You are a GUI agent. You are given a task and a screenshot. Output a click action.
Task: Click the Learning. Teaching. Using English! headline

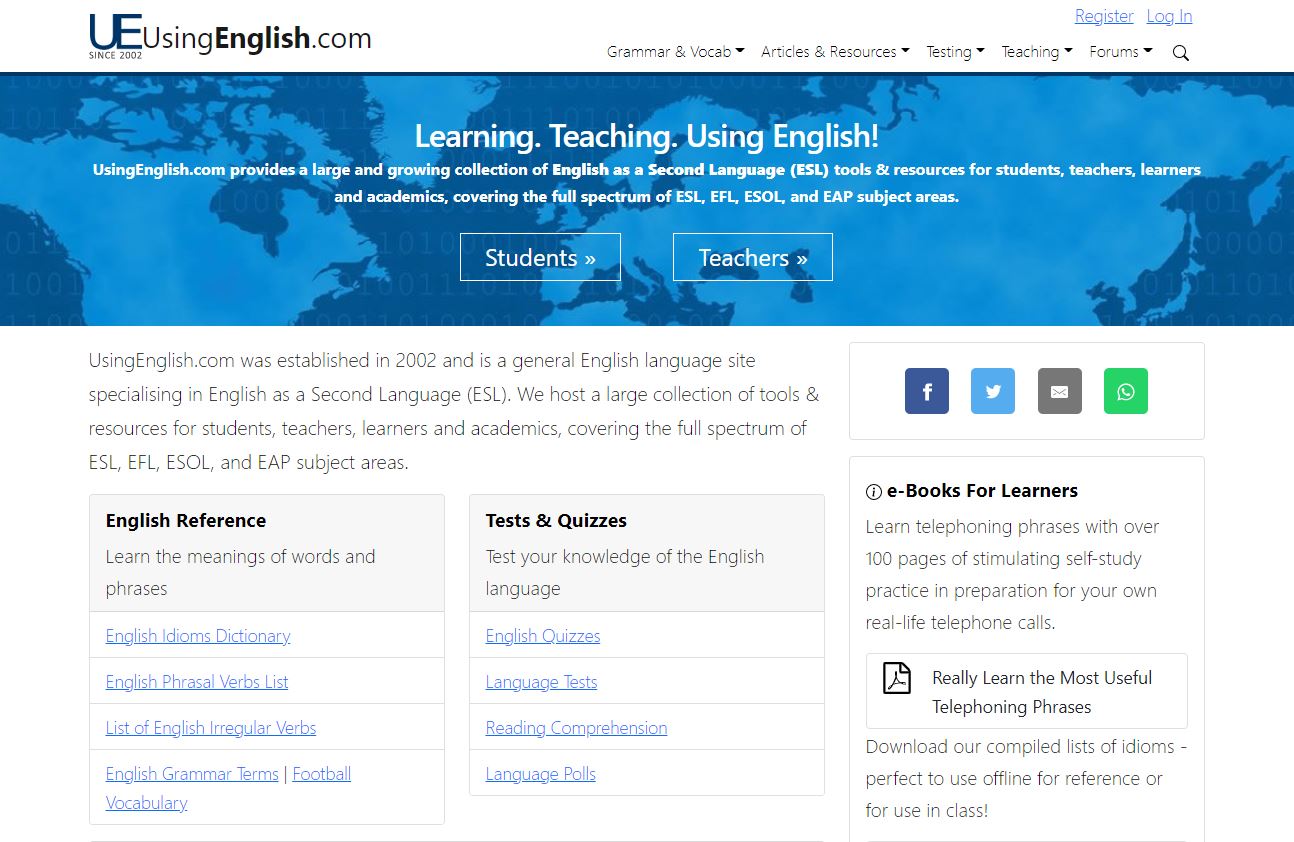[x=647, y=136]
